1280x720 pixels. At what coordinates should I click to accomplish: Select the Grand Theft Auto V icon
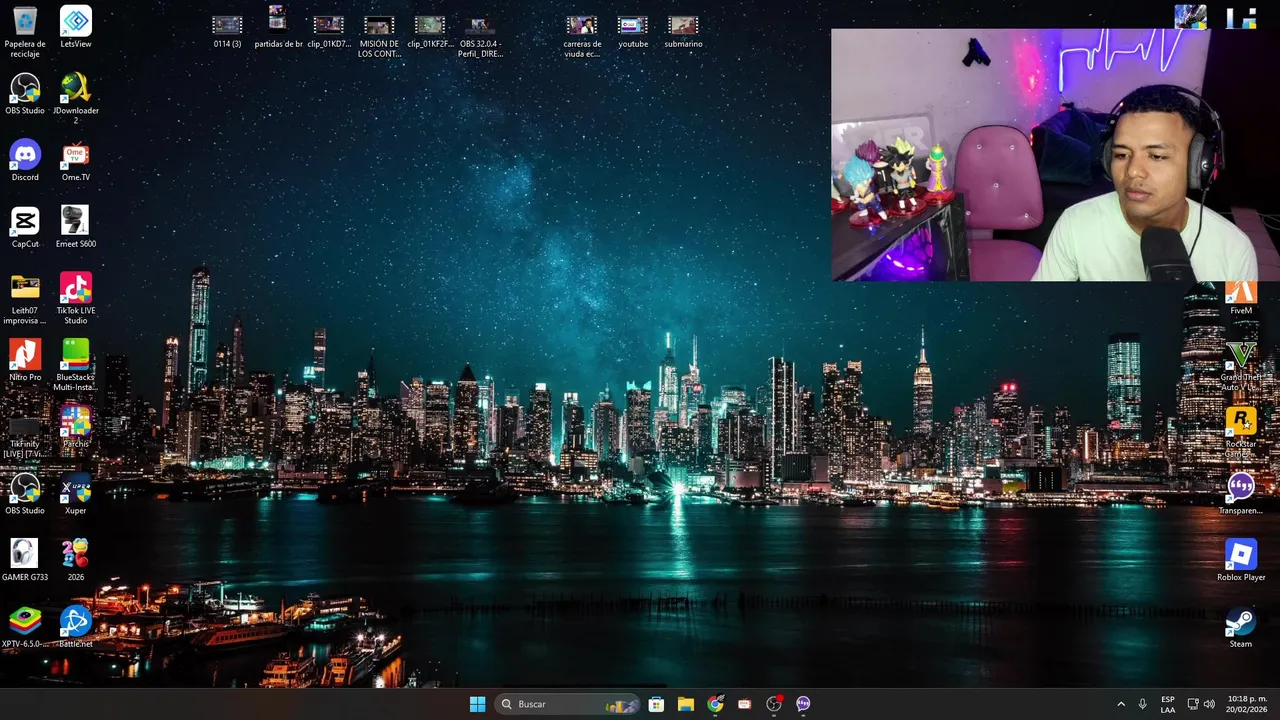coord(1241,365)
